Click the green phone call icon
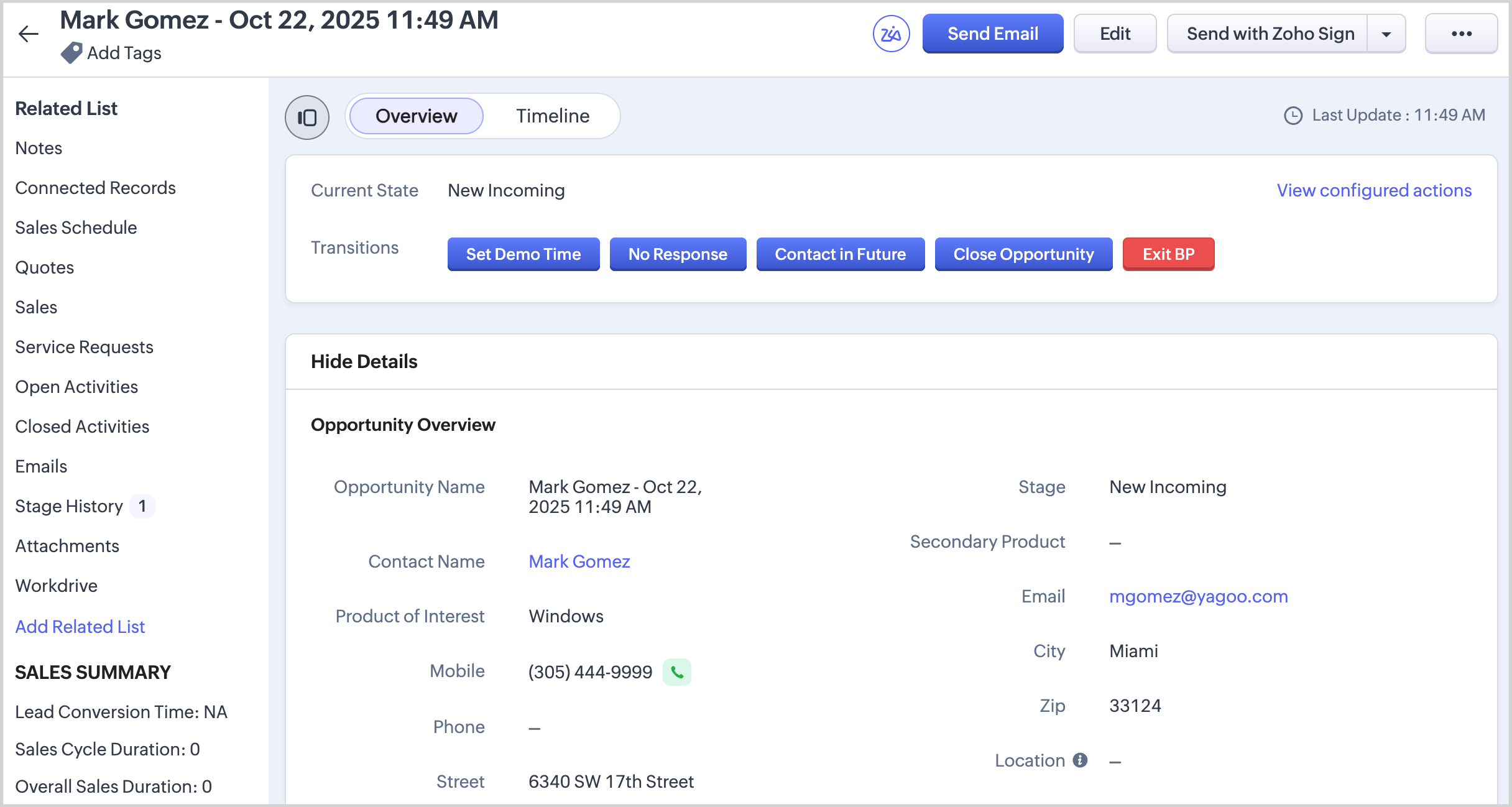This screenshot has width=1512, height=807. click(677, 672)
